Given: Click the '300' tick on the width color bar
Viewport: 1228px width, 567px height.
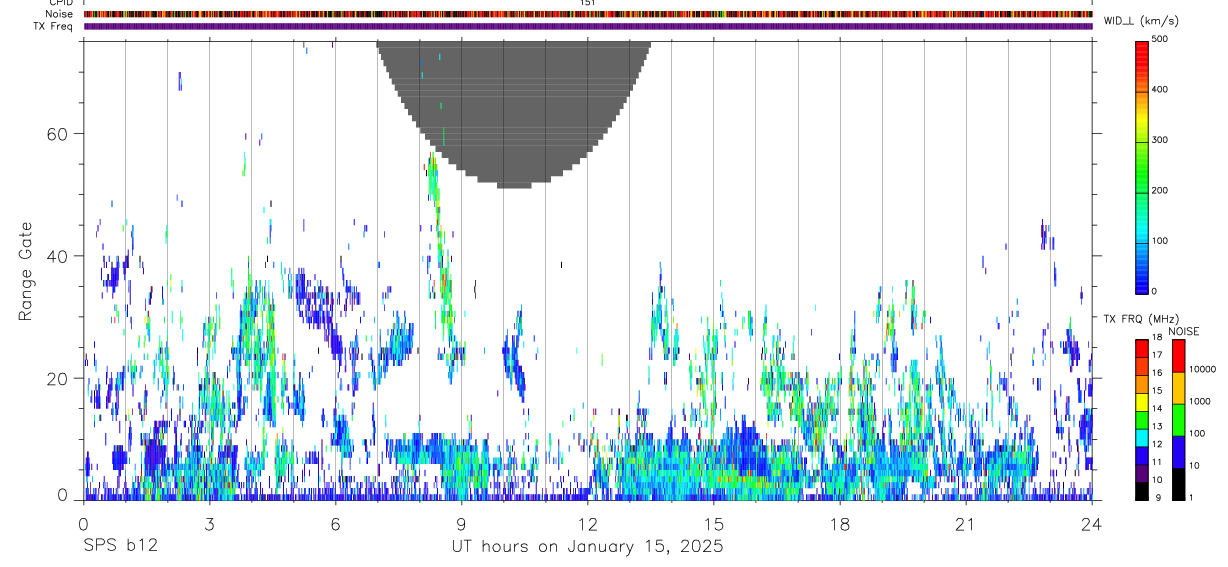Looking at the screenshot, I should (1158, 140).
